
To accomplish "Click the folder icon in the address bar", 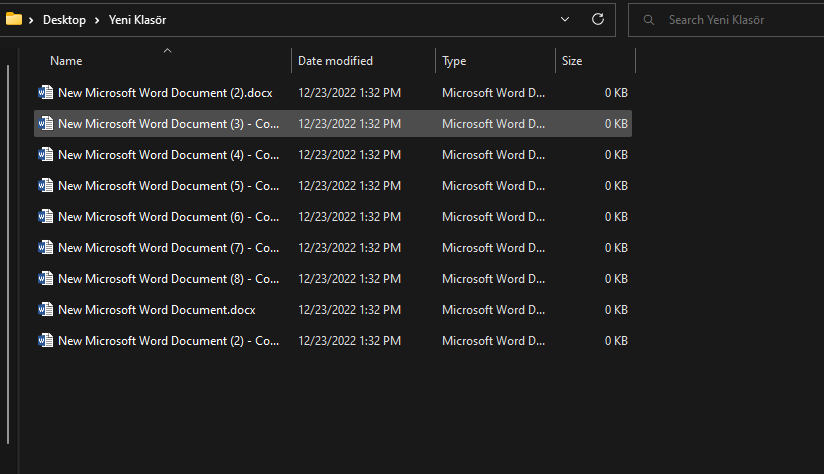I will click(x=14, y=19).
